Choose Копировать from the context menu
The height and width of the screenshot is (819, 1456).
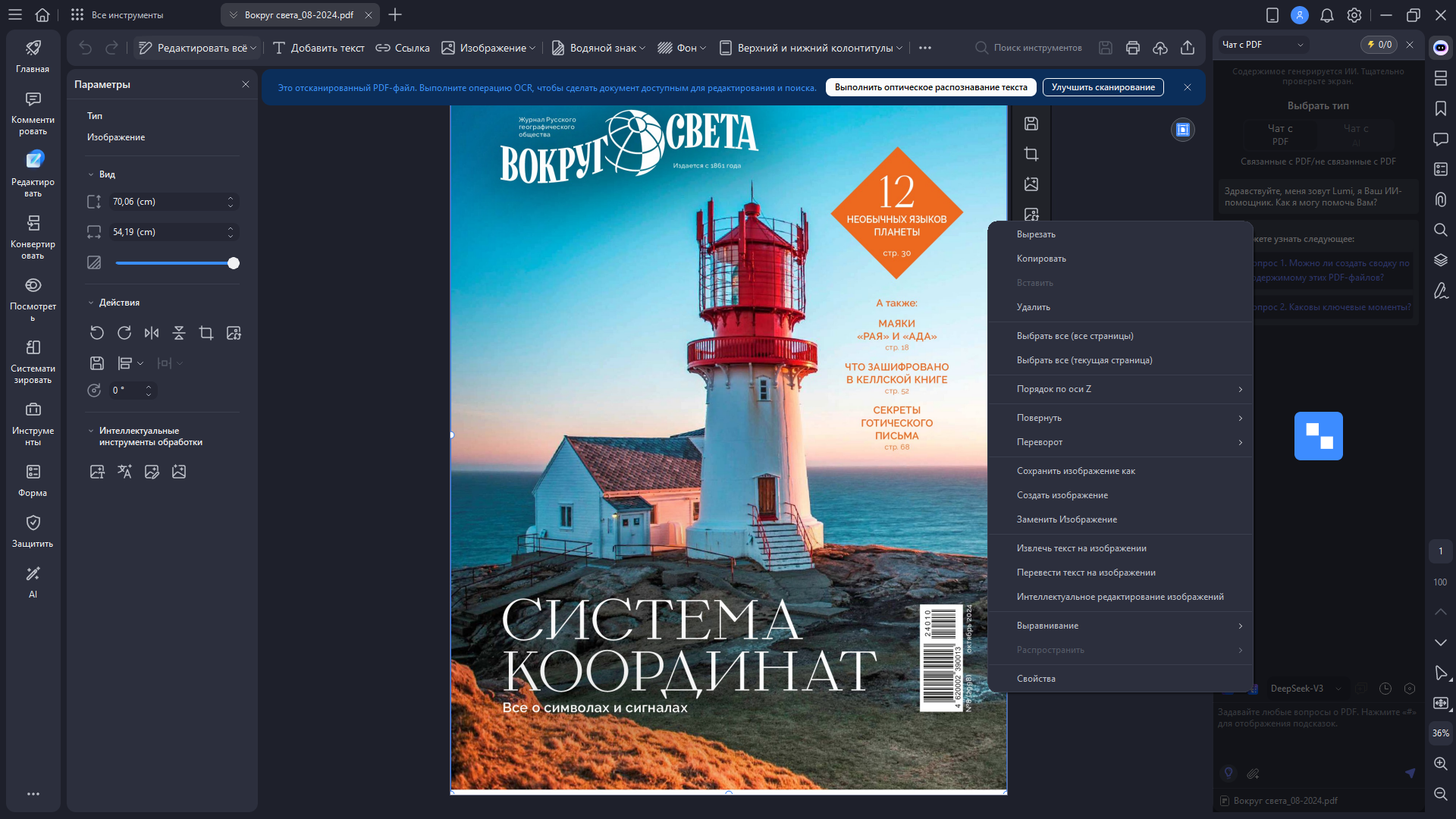(x=1041, y=259)
